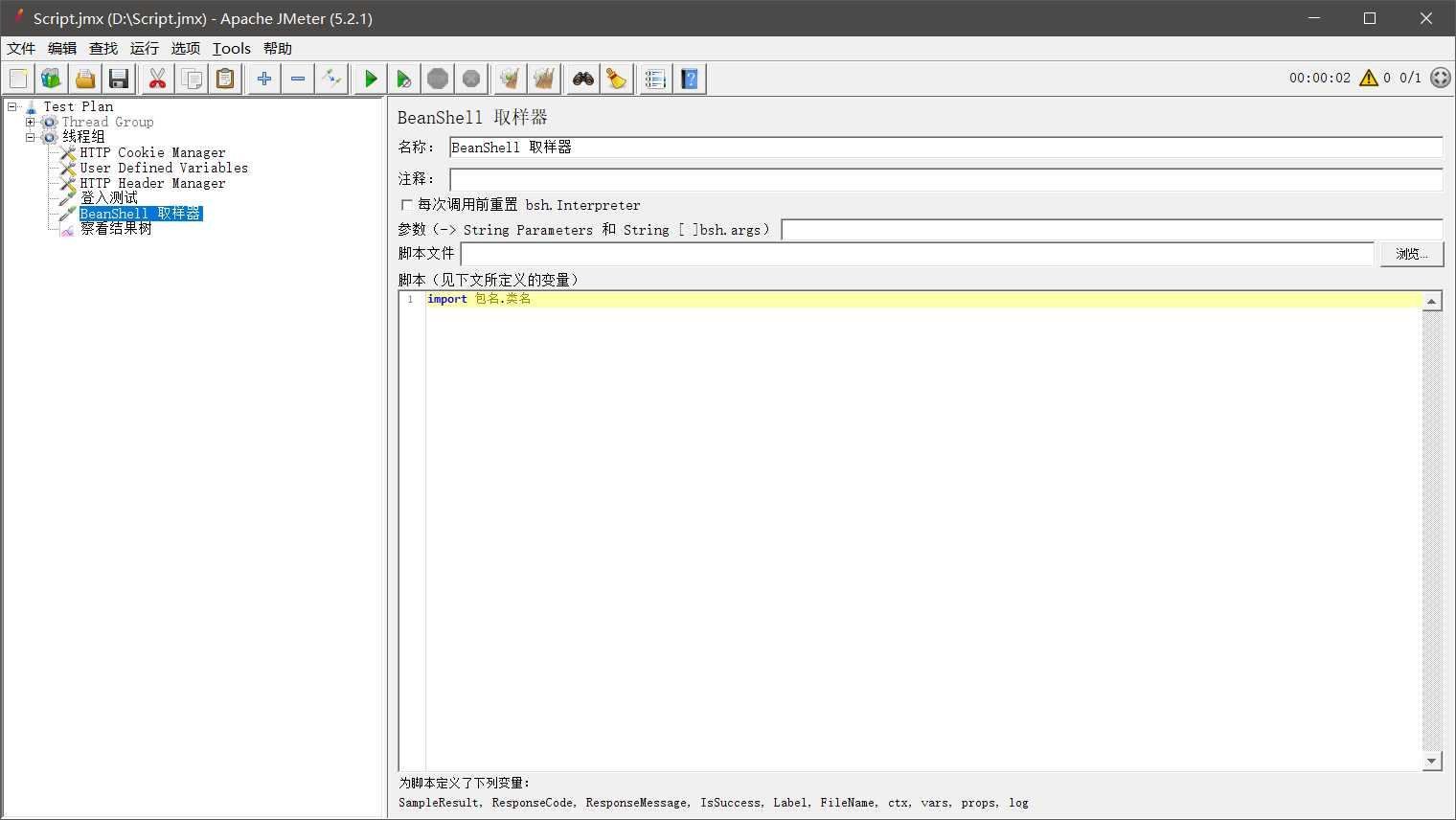Image resolution: width=1456 pixels, height=820 pixels.
Task: Click the Open file folder icon
Action: click(85, 79)
